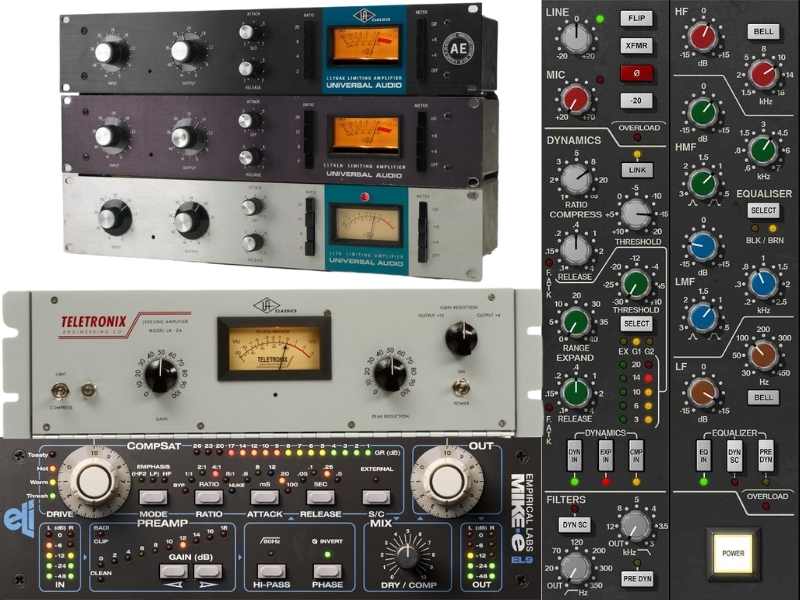Click the attack knob on silver 1176
The width and height of the screenshot is (800, 600).
252,207
